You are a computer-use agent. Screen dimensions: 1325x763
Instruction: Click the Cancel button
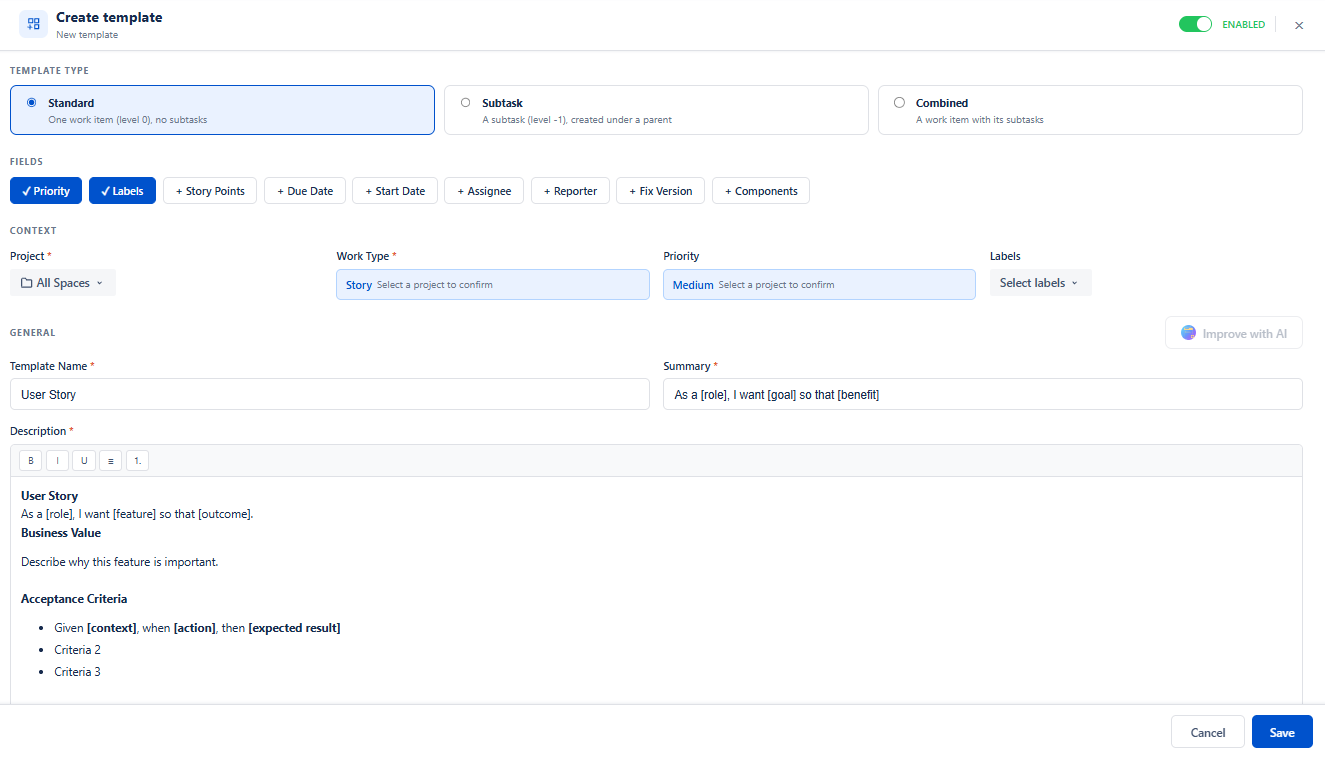(1208, 732)
